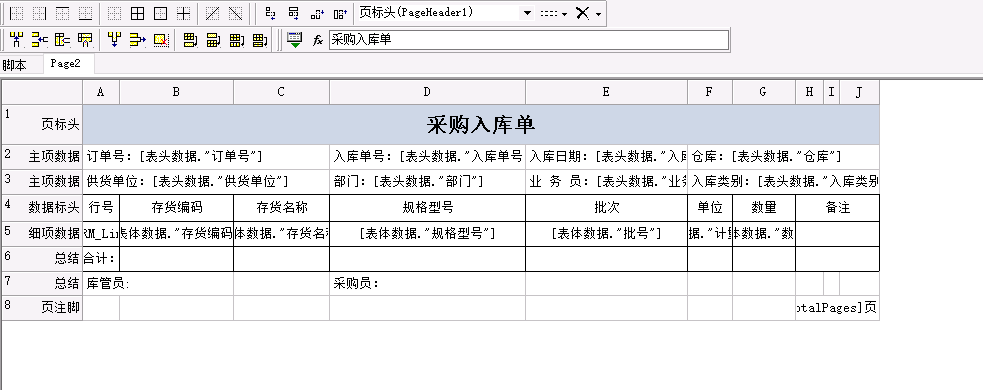Select the 采购员 cell in row 7
983x390 pixels.
[428, 283]
